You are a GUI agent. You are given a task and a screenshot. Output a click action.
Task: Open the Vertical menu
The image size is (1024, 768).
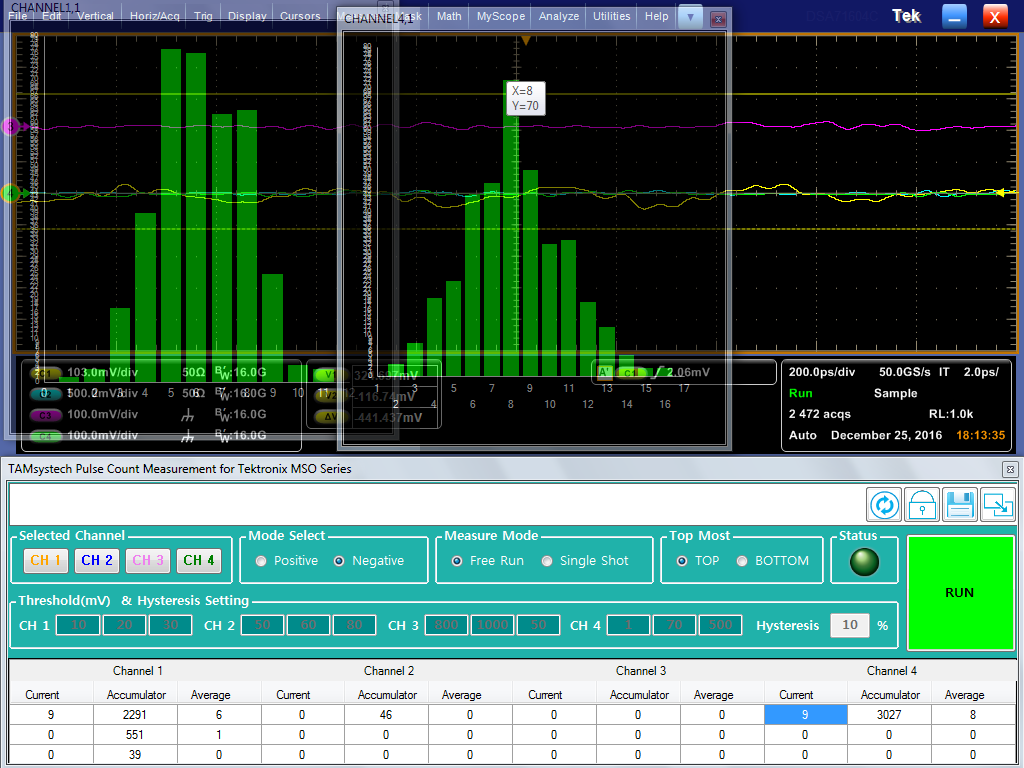tap(95, 16)
